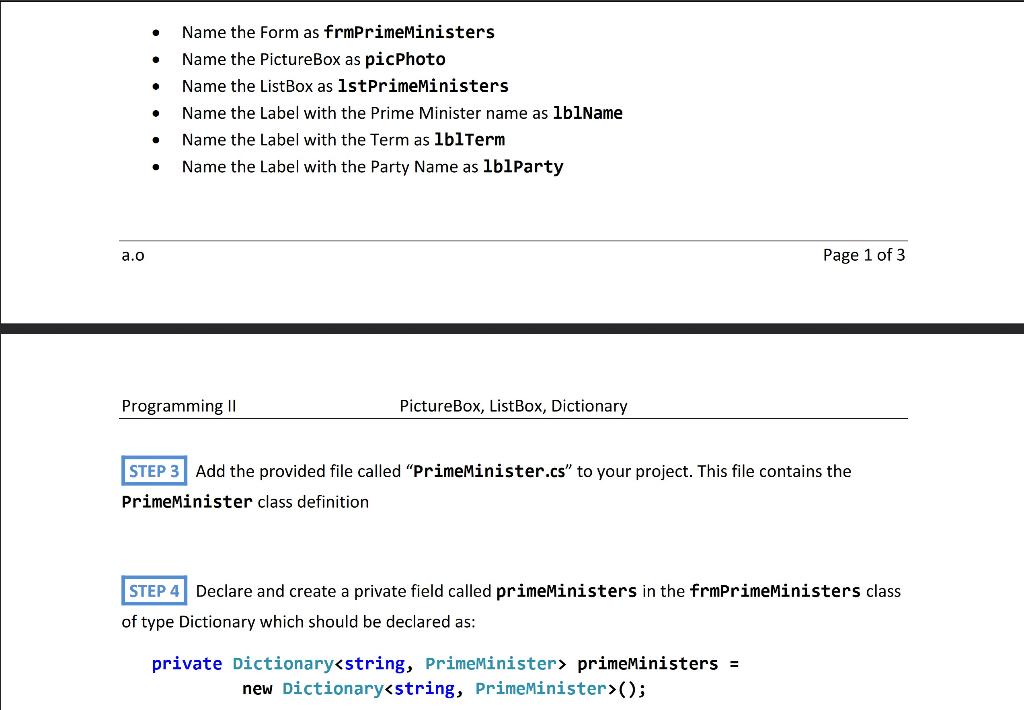1024x710 pixels.
Task: Click the STEP 3 badge
Action: (153, 470)
